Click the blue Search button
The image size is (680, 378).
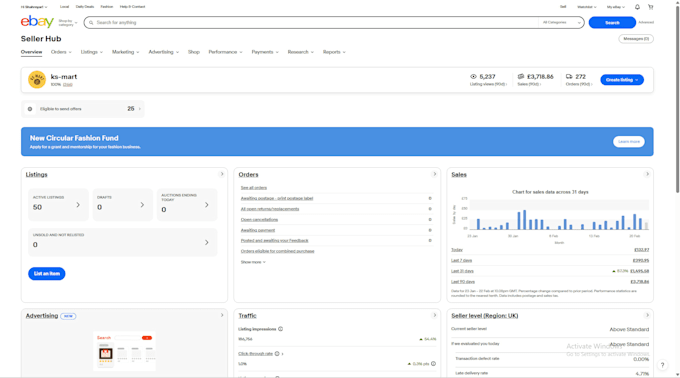(612, 23)
